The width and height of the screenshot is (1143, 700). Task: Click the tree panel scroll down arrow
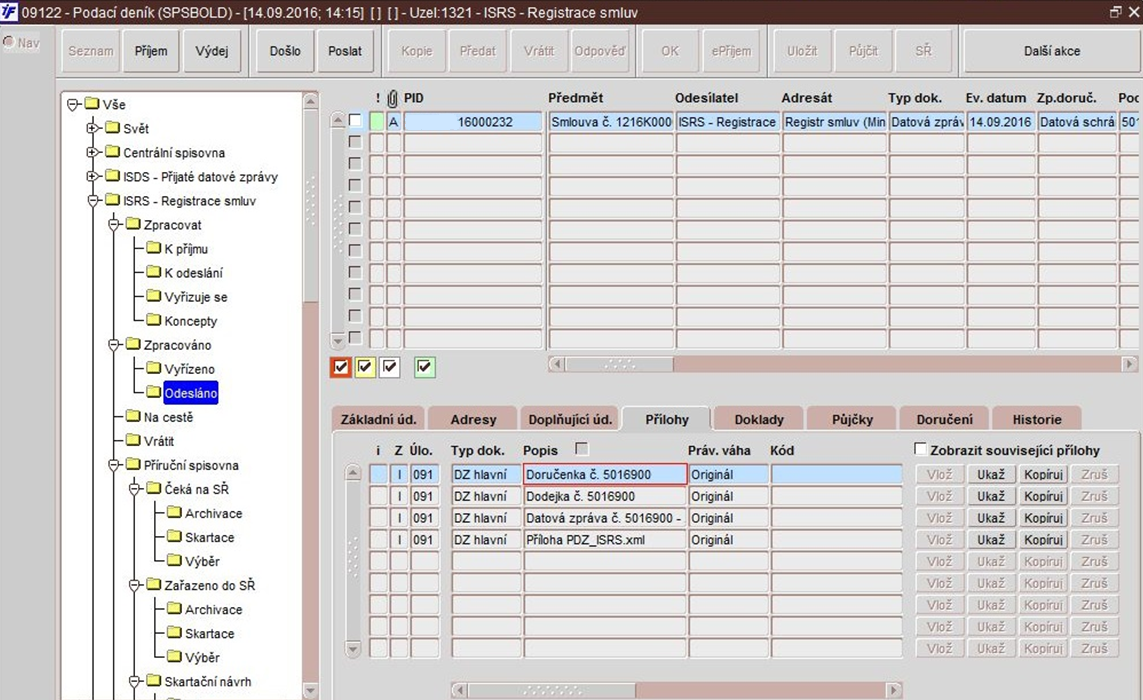(x=310, y=690)
